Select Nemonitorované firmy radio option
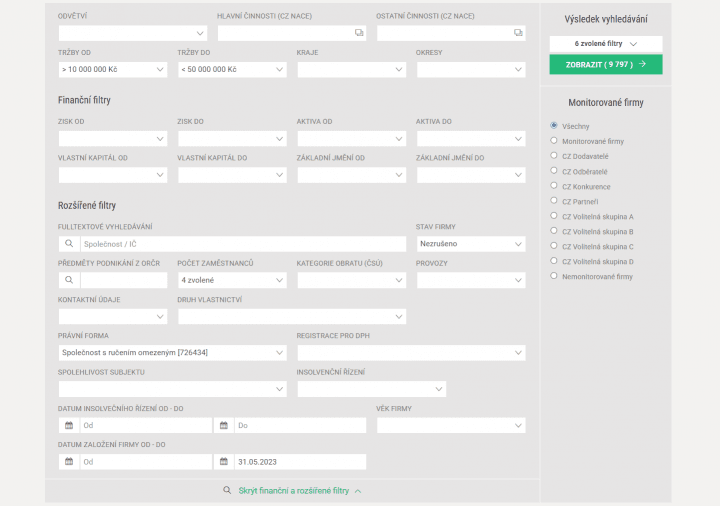This screenshot has height=506, width=720. pos(554,276)
